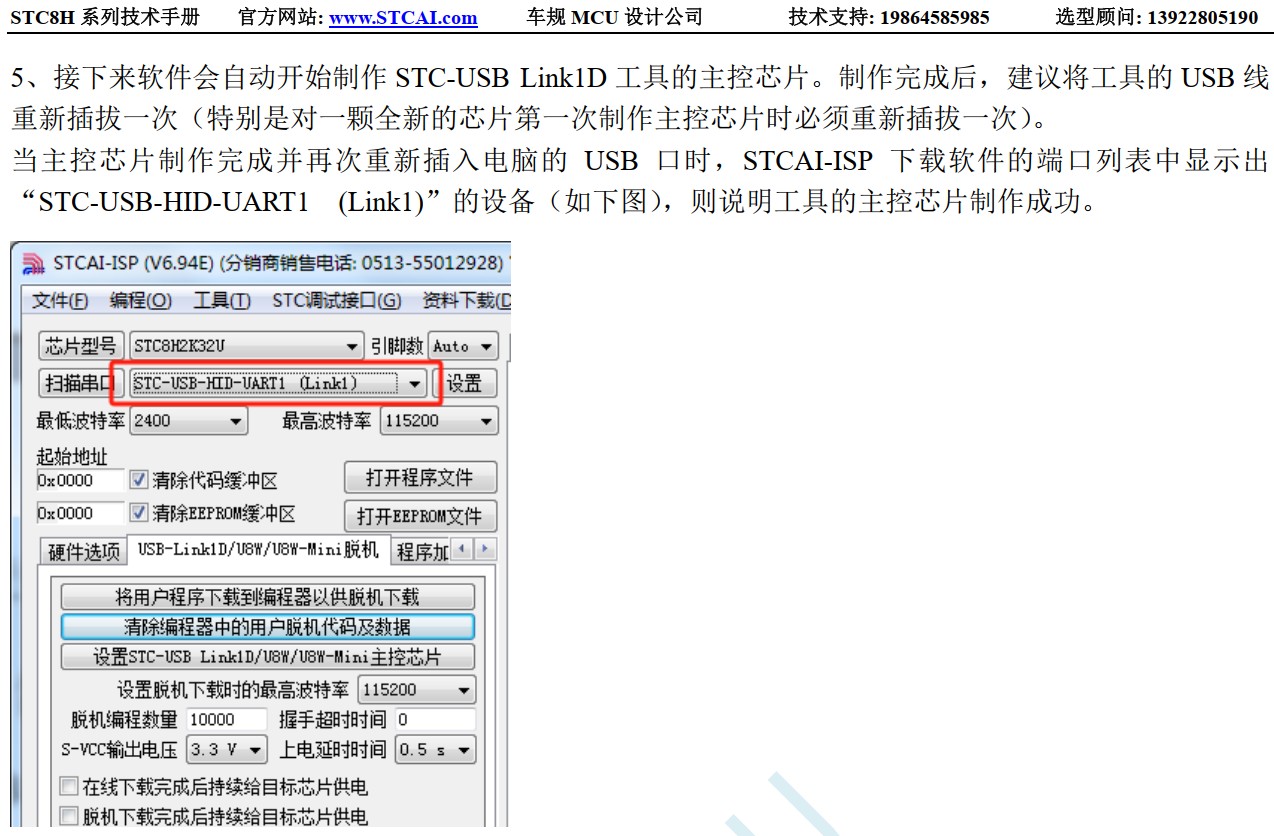This screenshot has height=836, width=1274.
Task: Click the code start address 0x0000 field
Action: tap(81, 481)
